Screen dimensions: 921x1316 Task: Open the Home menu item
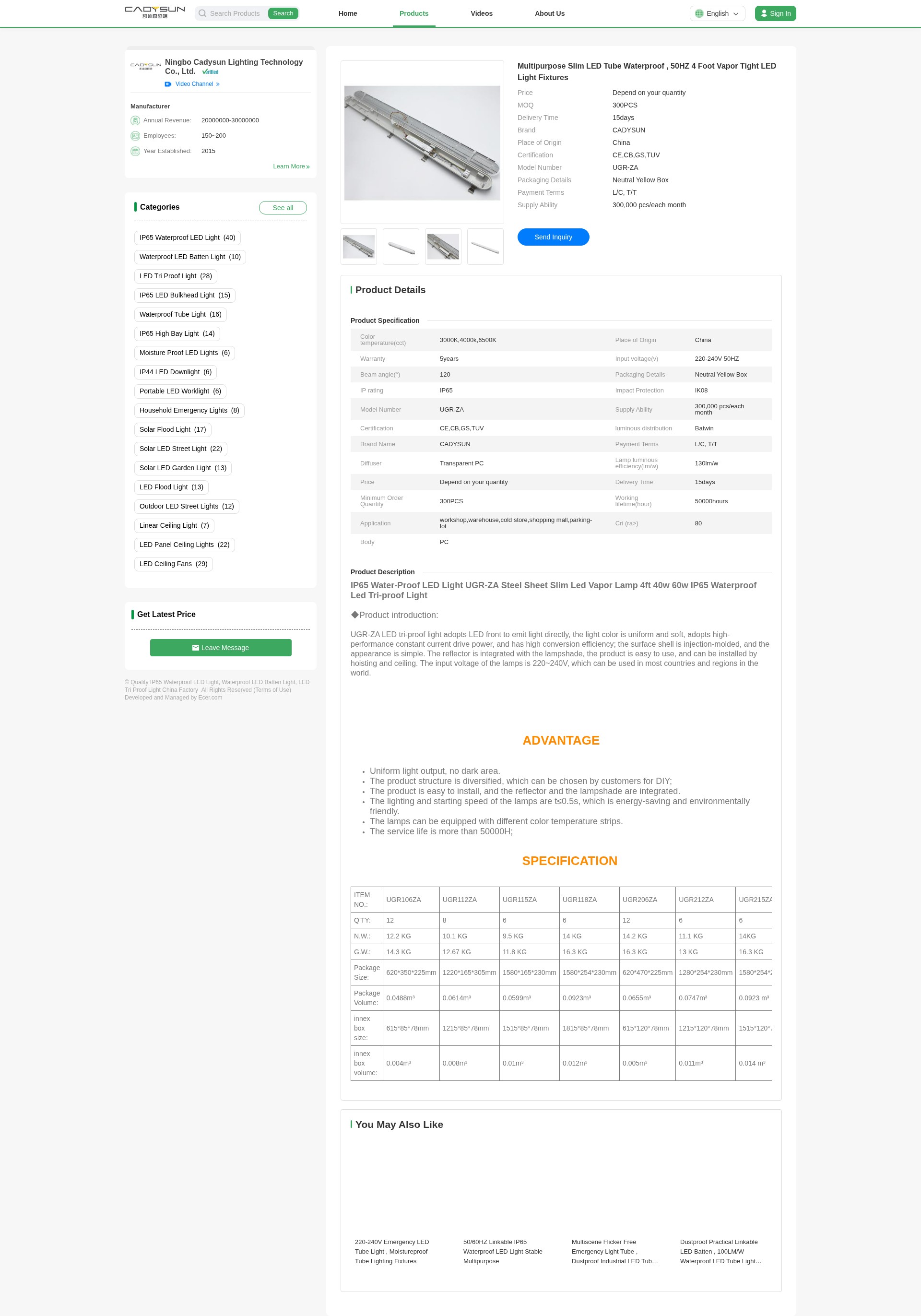coord(348,13)
